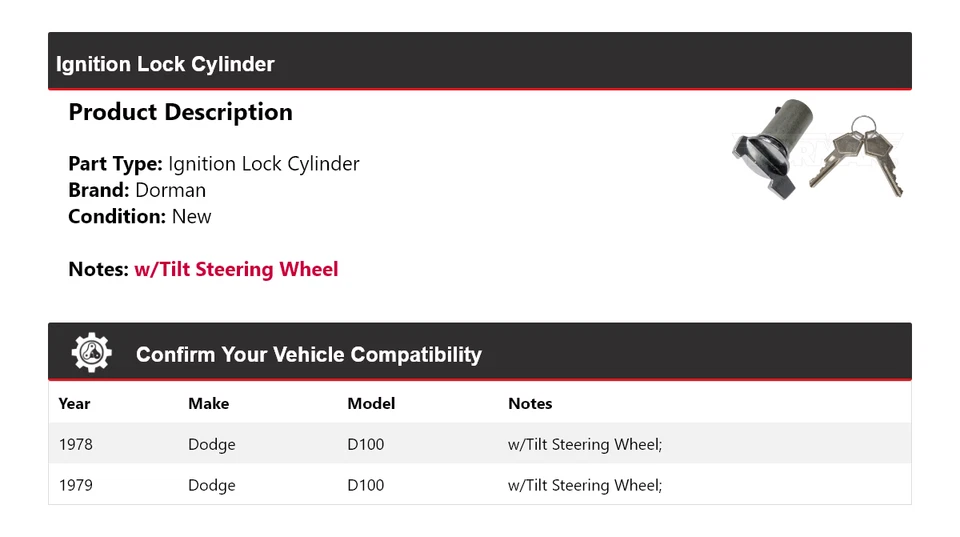Open the ignition lock cylinder product image
Viewport: 960px width, 537px height.
coord(817,149)
